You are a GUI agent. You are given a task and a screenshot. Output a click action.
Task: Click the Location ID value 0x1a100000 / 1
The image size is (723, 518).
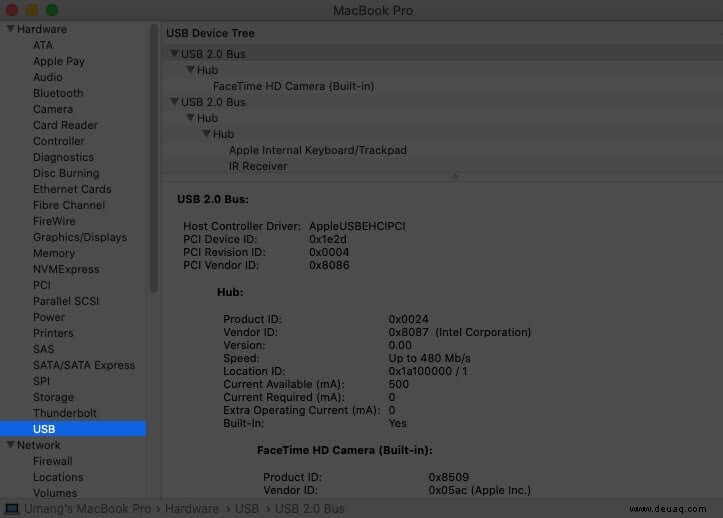[x=428, y=371]
